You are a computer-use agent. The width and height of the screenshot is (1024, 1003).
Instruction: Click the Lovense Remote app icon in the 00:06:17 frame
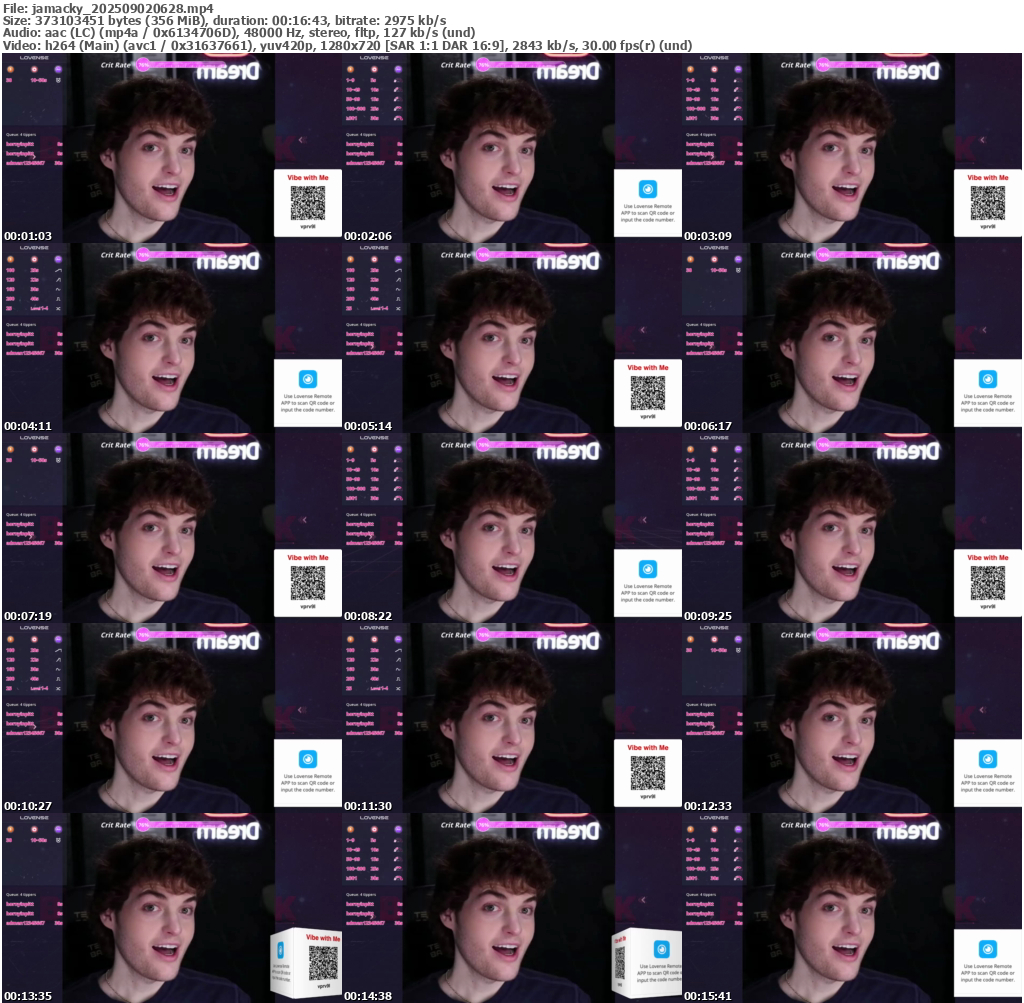coord(987,379)
